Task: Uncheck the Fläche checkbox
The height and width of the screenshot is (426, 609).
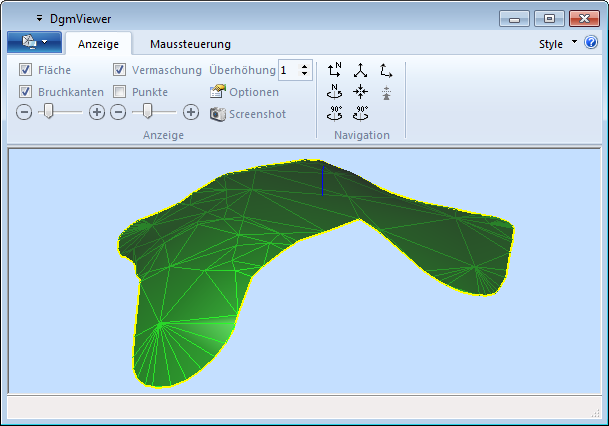Action: pos(26,70)
